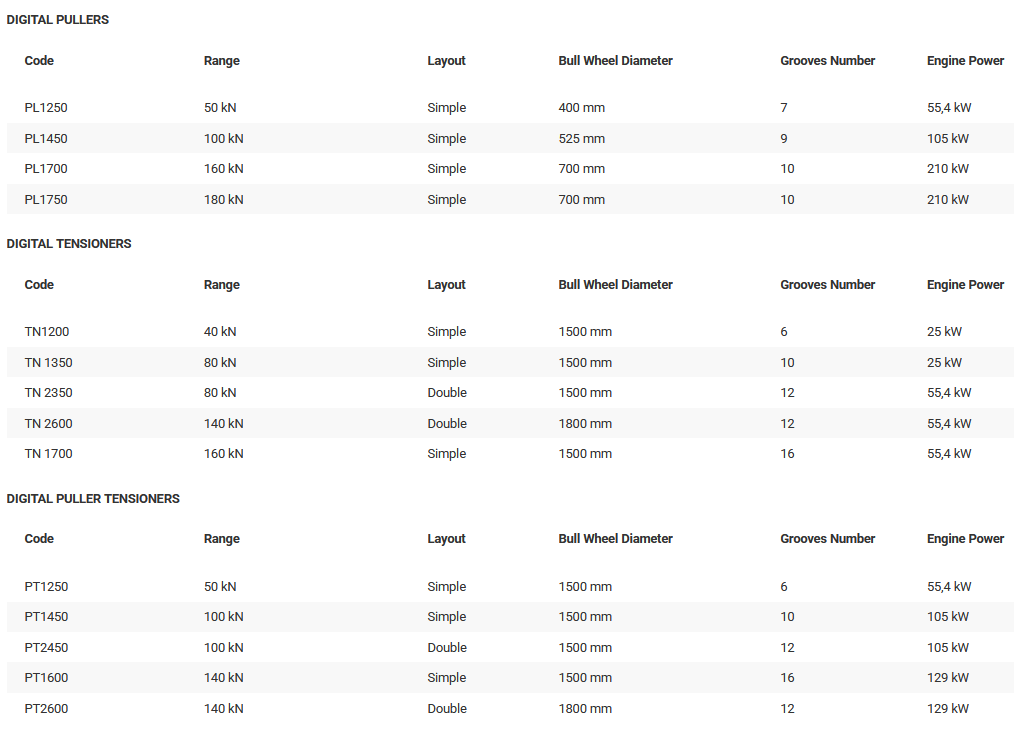Click the PT2450 code
This screenshot has width=1014, height=734.
pos(47,648)
